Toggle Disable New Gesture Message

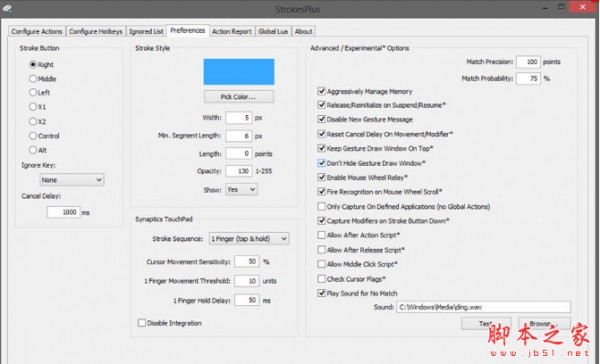pos(365,119)
